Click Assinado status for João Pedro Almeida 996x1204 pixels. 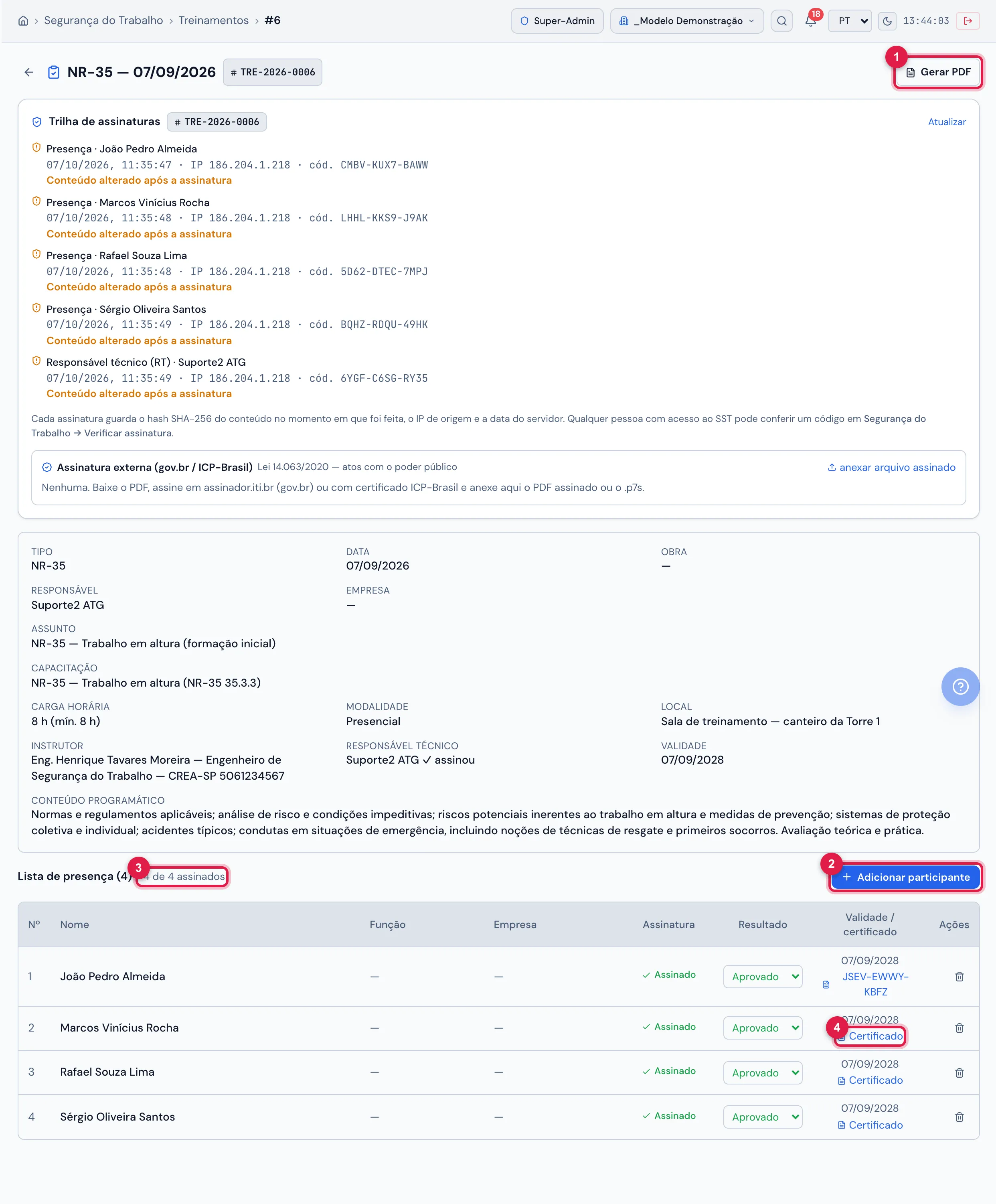(669, 975)
